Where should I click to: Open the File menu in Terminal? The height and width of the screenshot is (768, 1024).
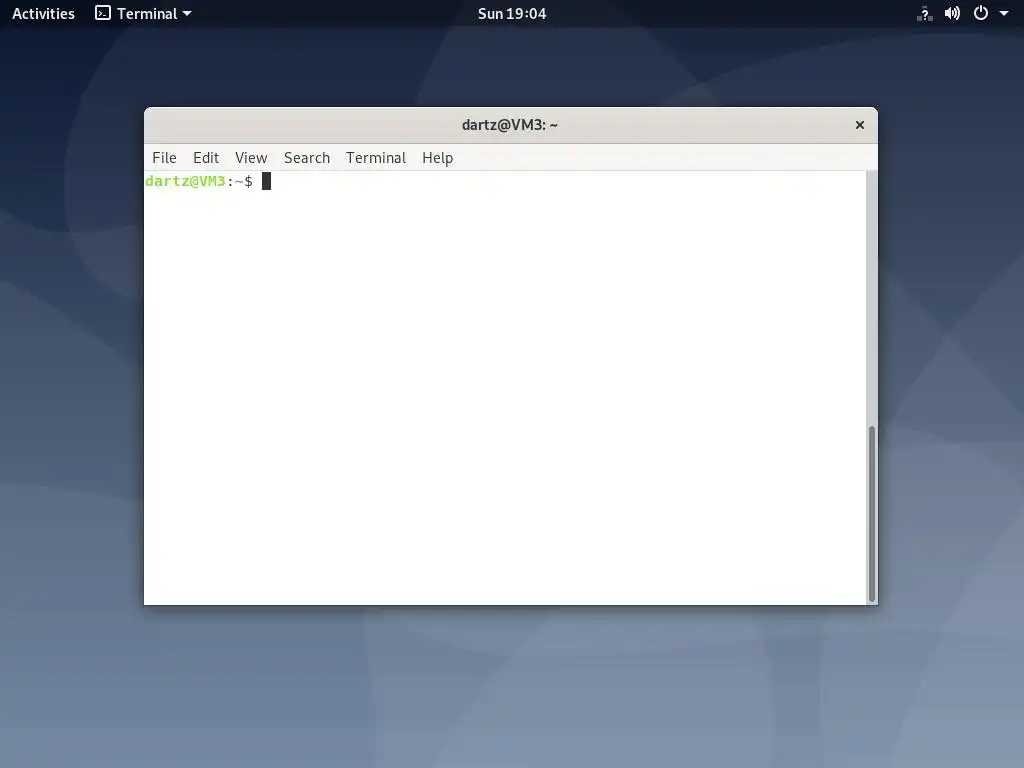click(x=164, y=157)
